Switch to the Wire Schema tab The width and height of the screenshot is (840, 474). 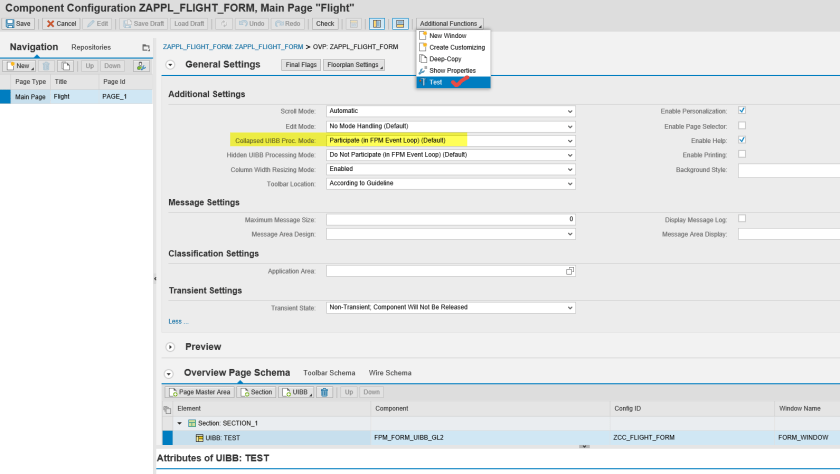390,373
